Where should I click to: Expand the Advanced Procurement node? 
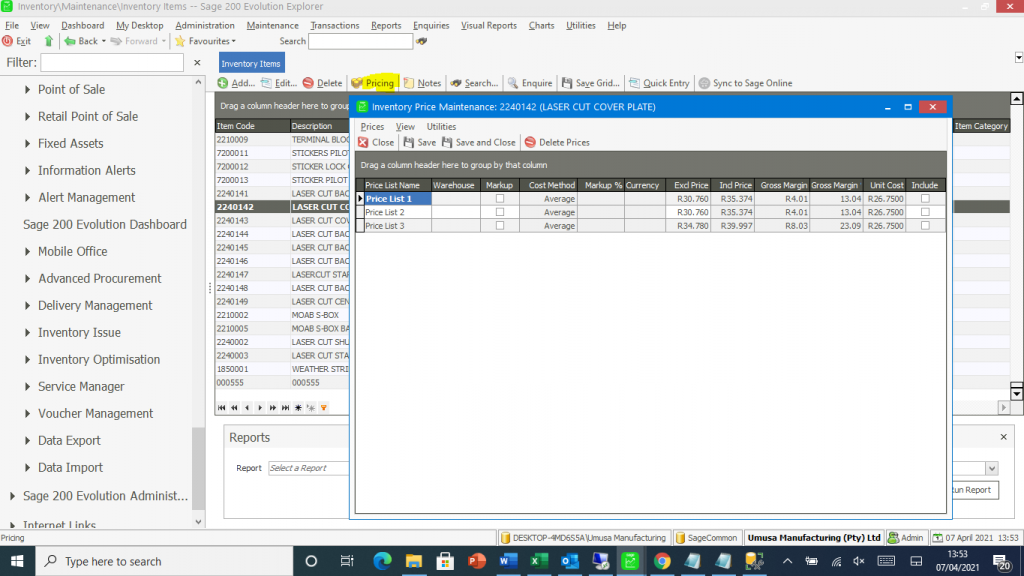point(27,279)
